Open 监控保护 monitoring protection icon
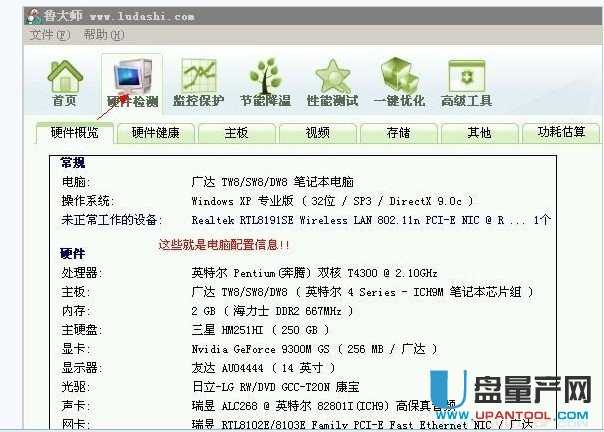This screenshot has height=432, width=604. point(199,83)
